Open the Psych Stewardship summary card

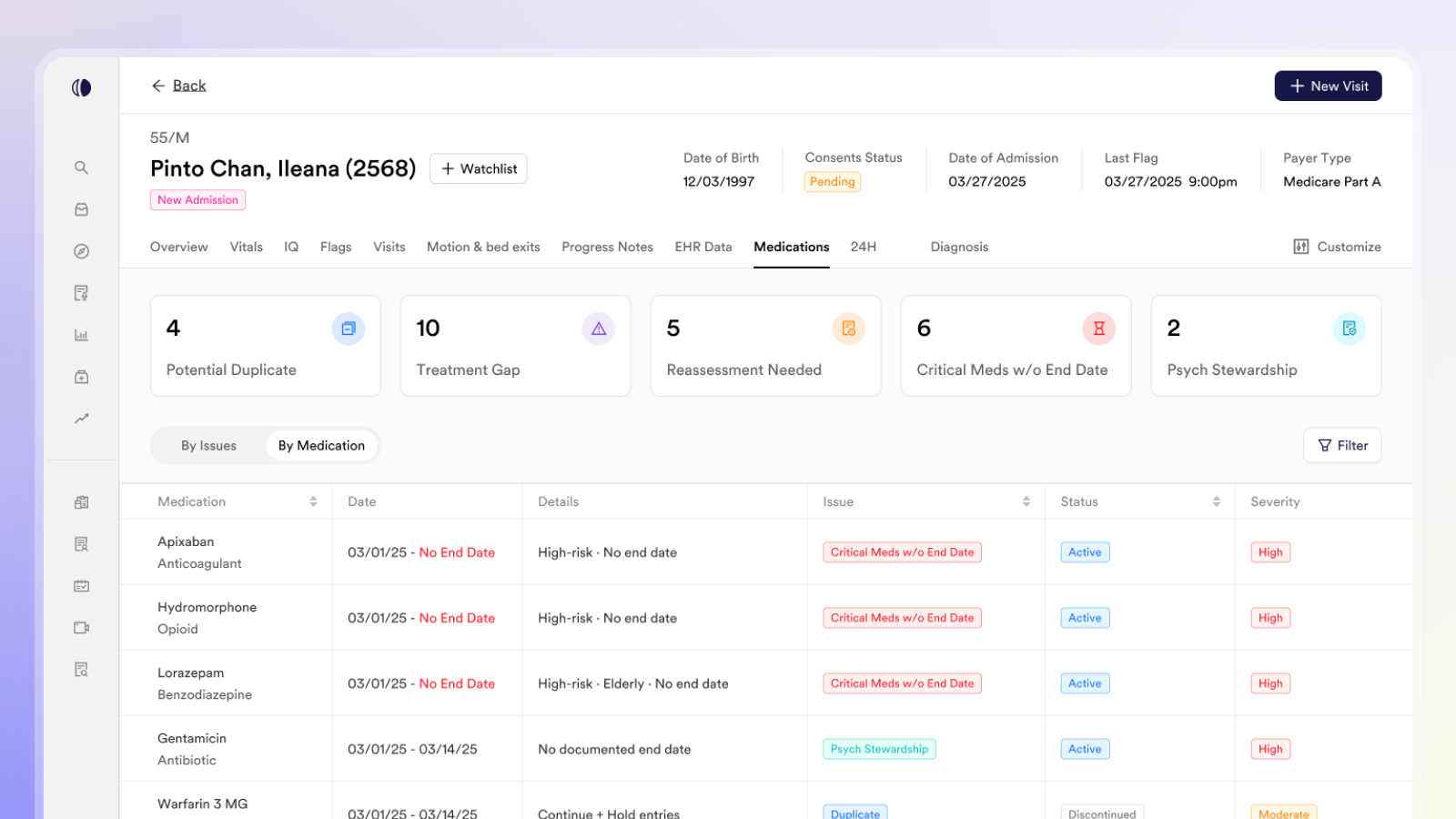[1267, 346]
